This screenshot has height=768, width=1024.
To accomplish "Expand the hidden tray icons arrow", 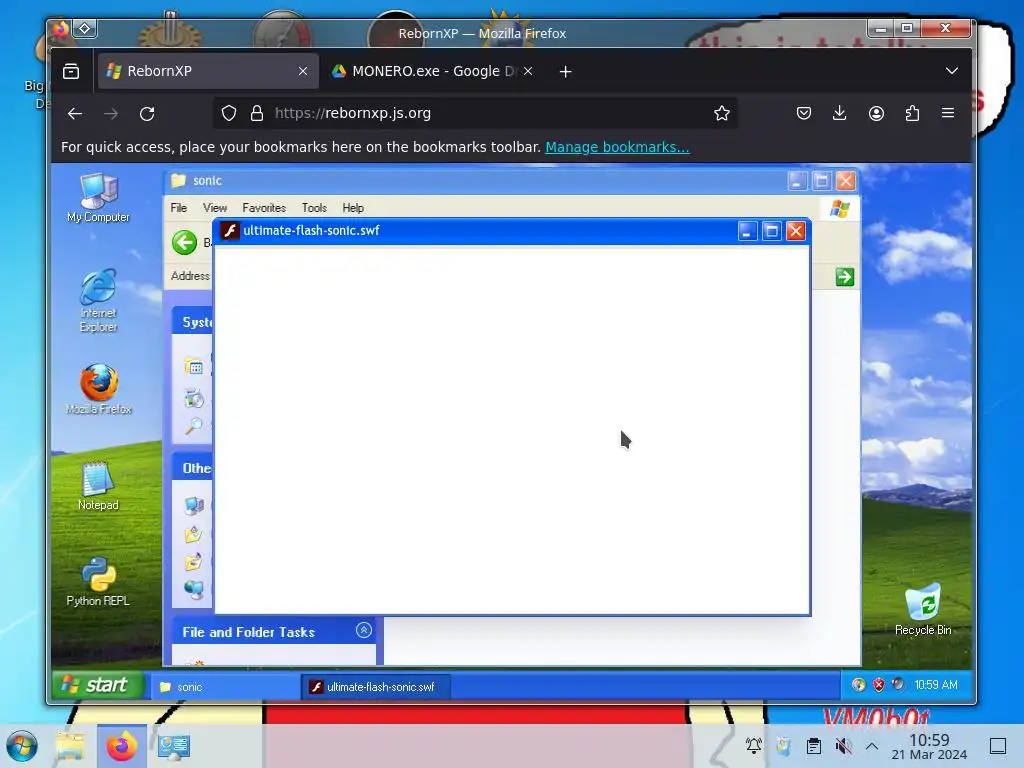I will [872, 746].
